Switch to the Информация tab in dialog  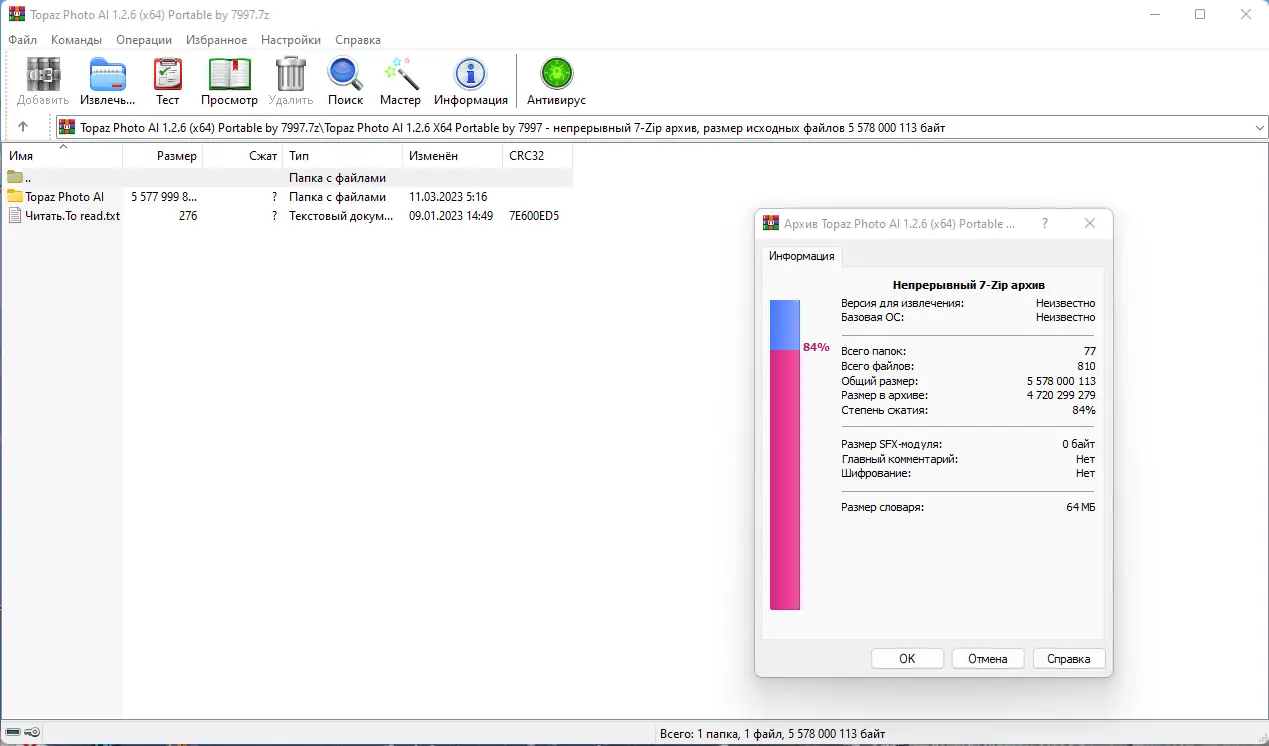tap(801, 256)
